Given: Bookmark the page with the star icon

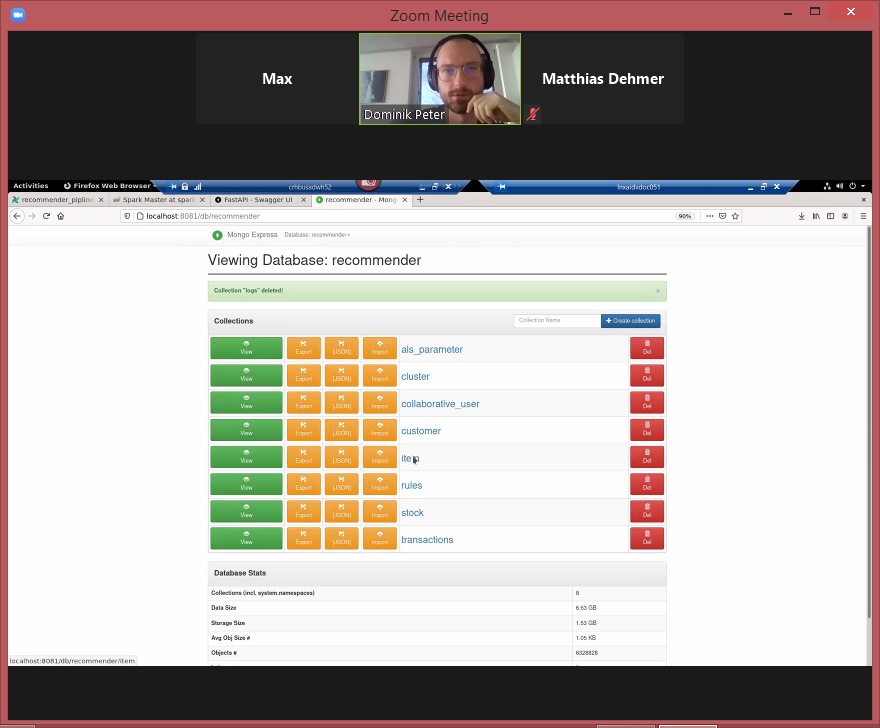Looking at the screenshot, I should (x=735, y=216).
